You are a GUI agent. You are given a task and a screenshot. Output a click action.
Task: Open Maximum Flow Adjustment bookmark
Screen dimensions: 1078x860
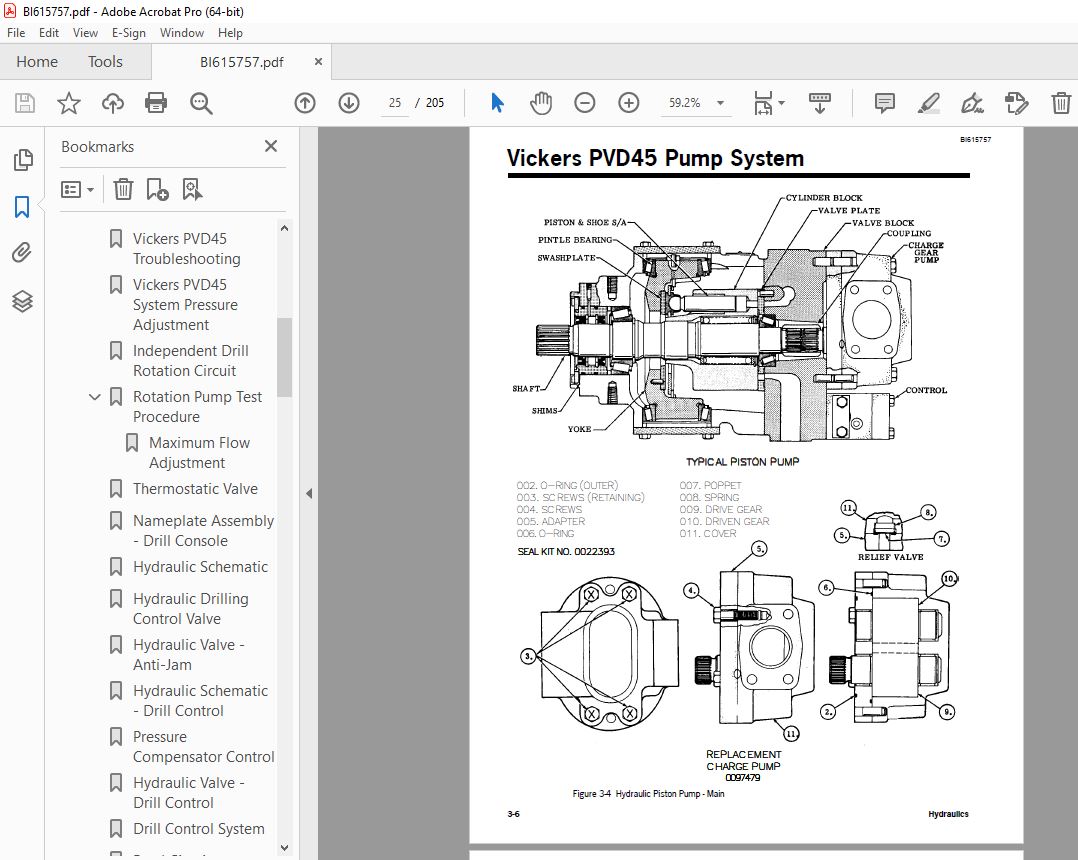pos(199,453)
